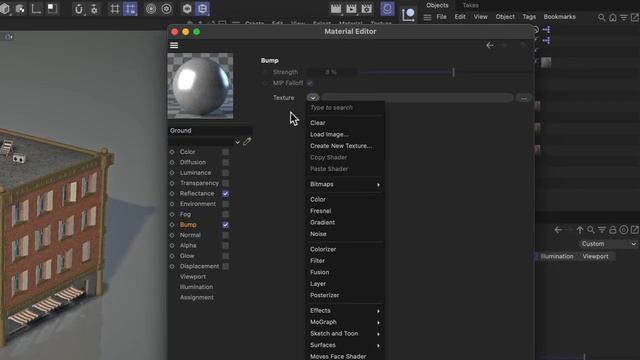
Task: Open Viewport tab in Attribute Manager
Action: click(x=596, y=257)
